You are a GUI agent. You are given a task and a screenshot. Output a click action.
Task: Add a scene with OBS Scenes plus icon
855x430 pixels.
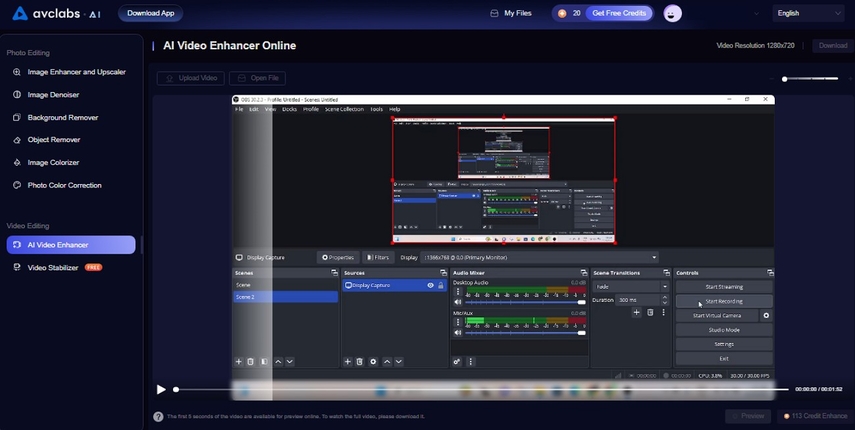[x=238, y=361]
